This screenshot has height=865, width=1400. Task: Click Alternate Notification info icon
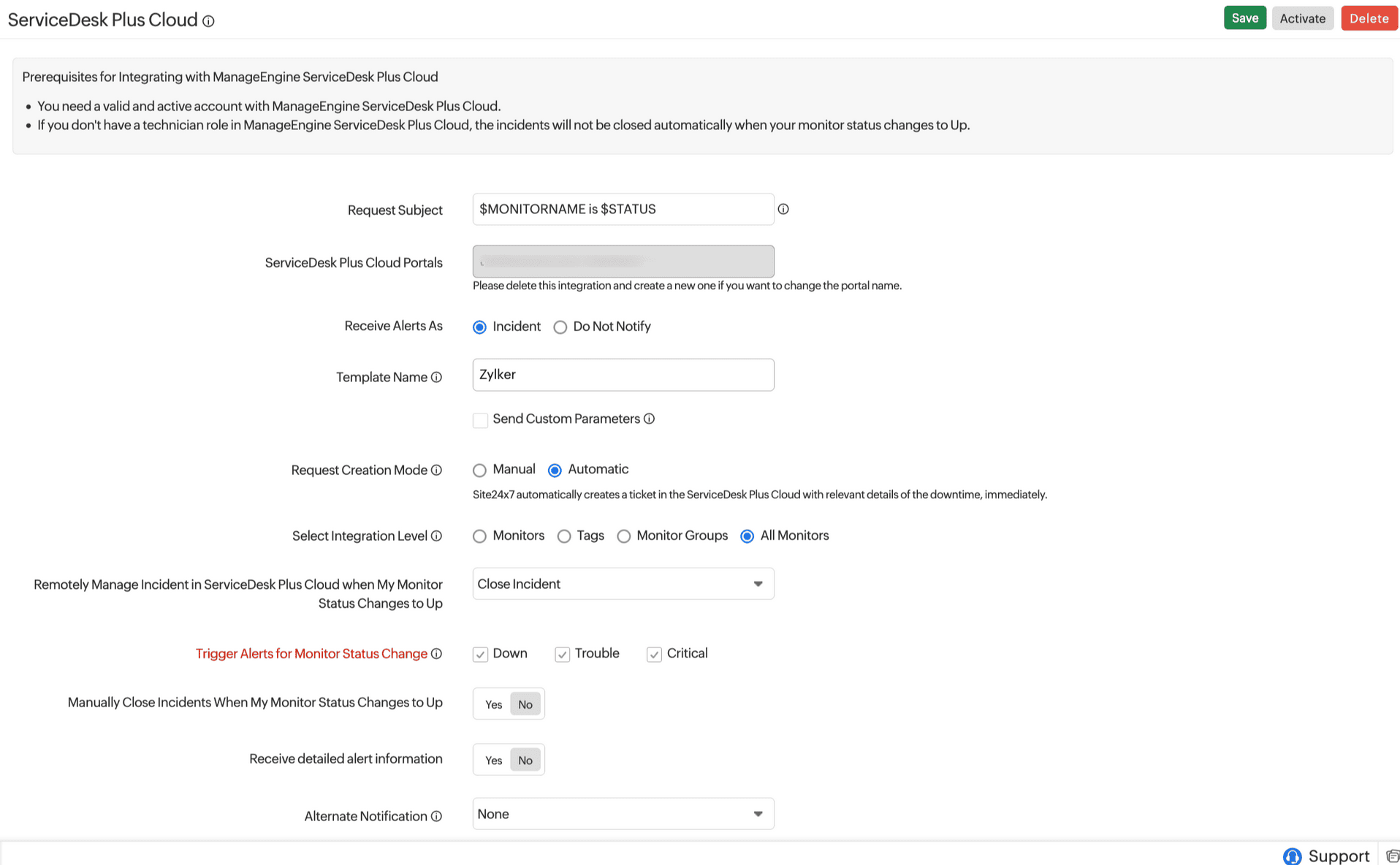click(436, 816)
